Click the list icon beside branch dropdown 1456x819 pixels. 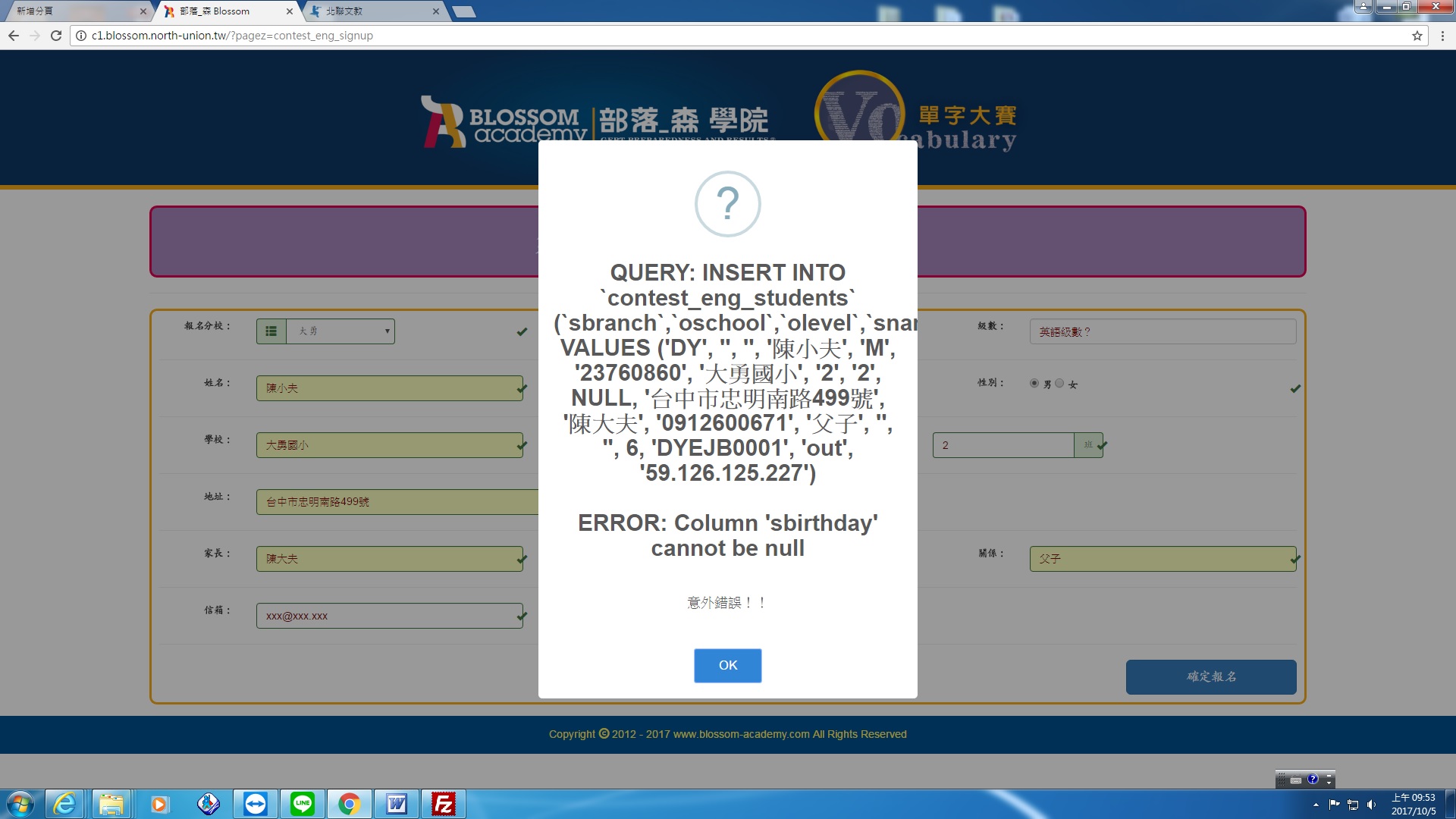[271, 331]
